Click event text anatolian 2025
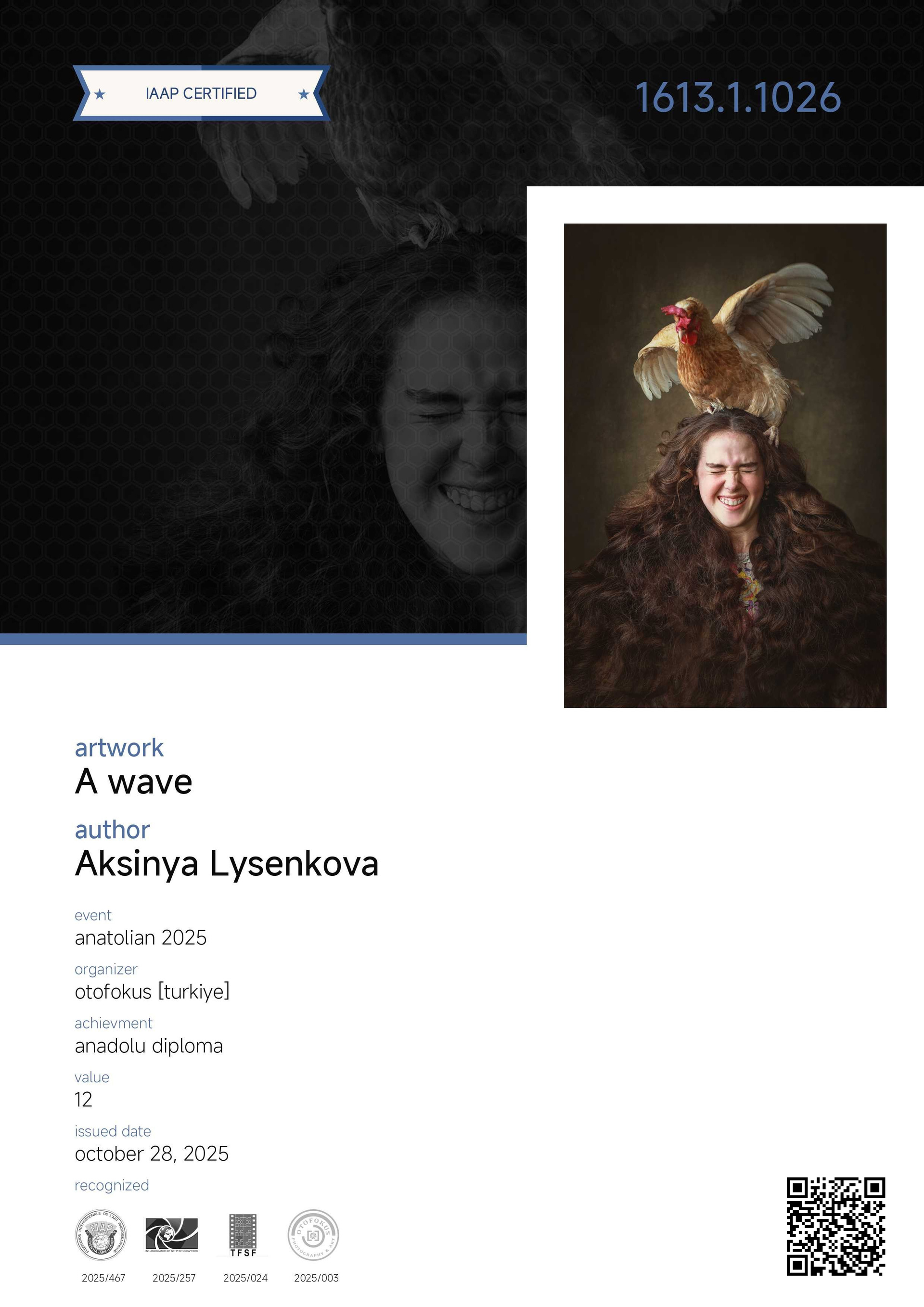924x1307 pixels. pyautogui.click(x=141, y=937)
